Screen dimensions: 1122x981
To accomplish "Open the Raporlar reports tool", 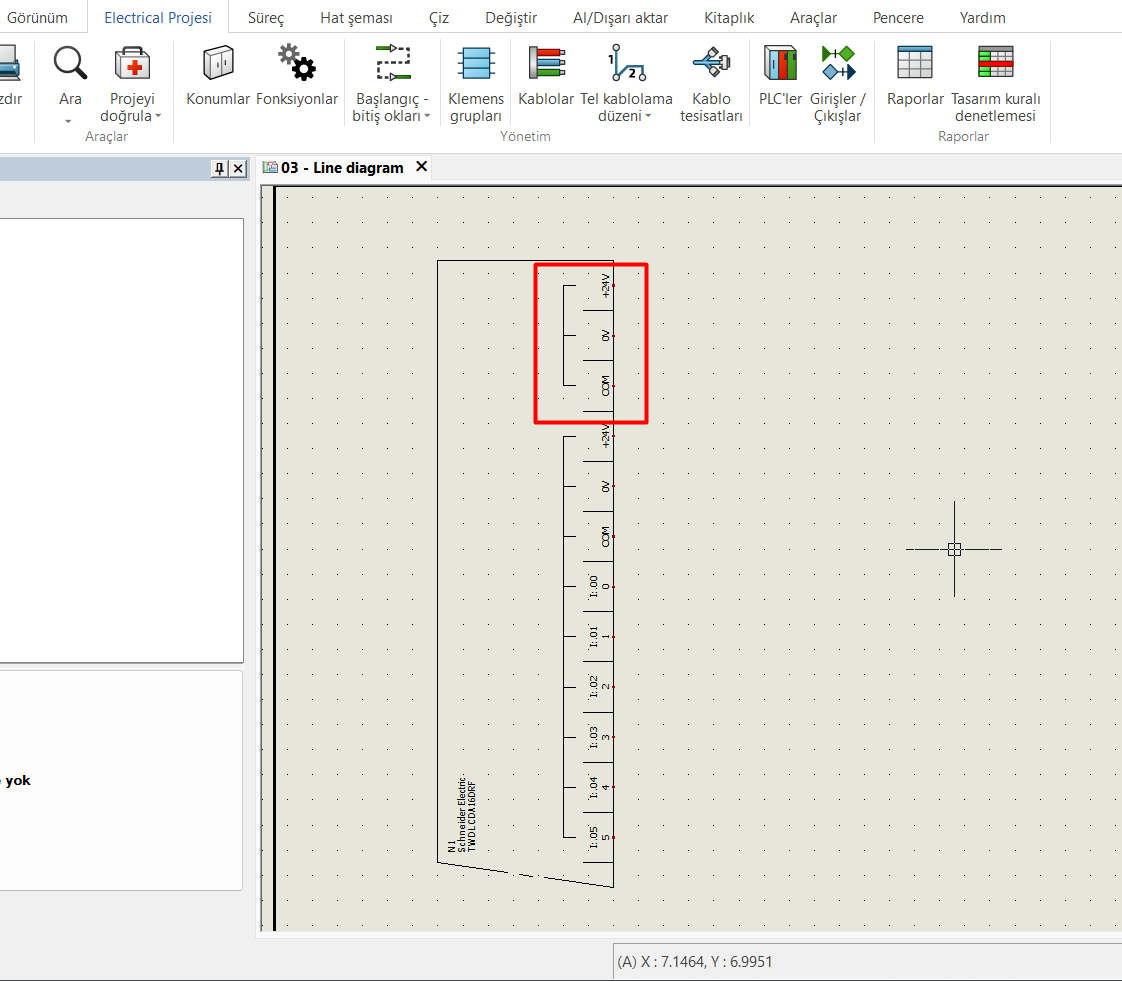I will coord(915,75).
